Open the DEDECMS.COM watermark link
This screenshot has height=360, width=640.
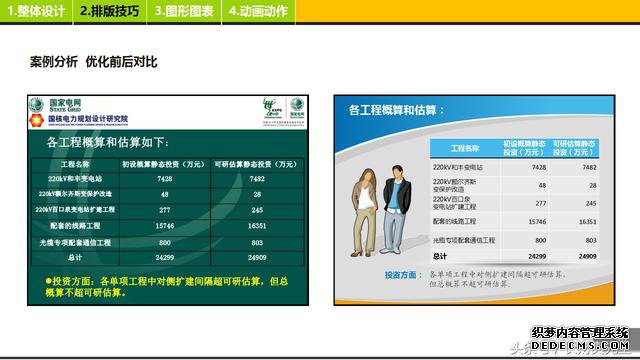click(x=580, y=346)
